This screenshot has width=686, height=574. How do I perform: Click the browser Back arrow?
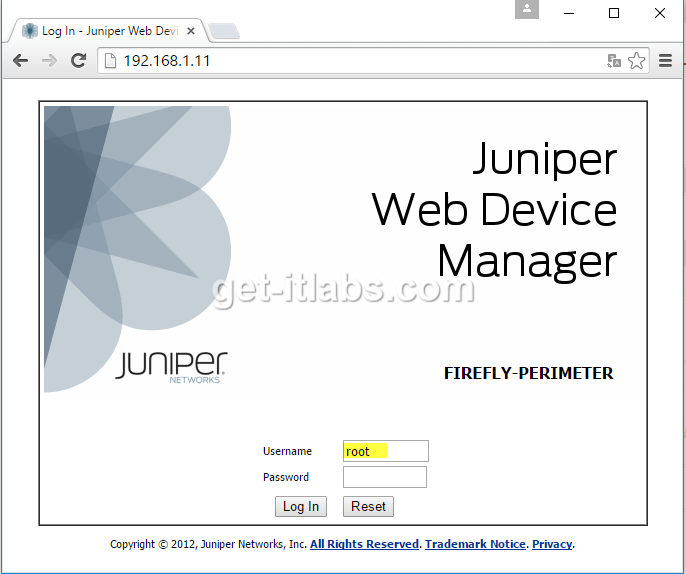click(20, 61)
